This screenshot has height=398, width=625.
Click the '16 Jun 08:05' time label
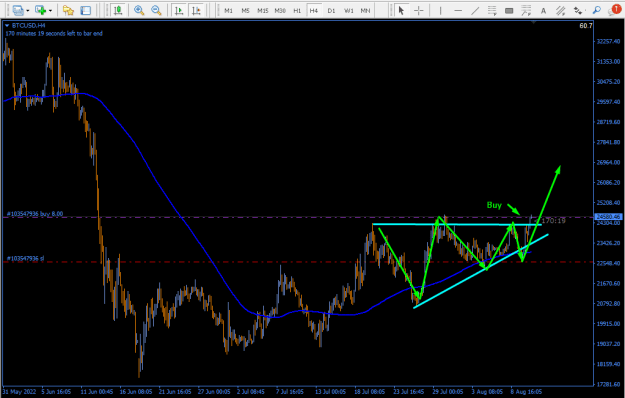(136, 392)
